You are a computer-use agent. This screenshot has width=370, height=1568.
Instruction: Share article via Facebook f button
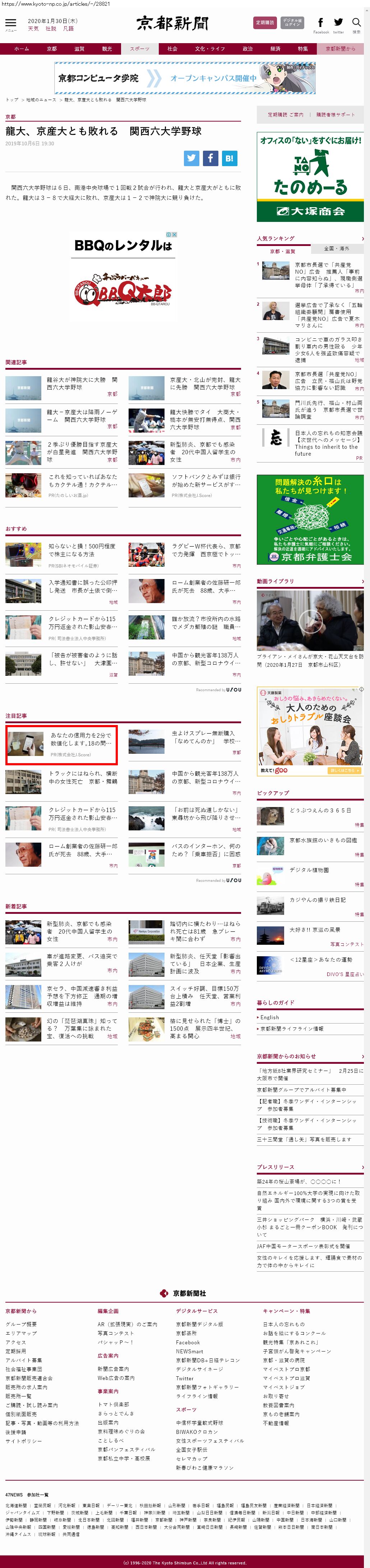(210, 158)
